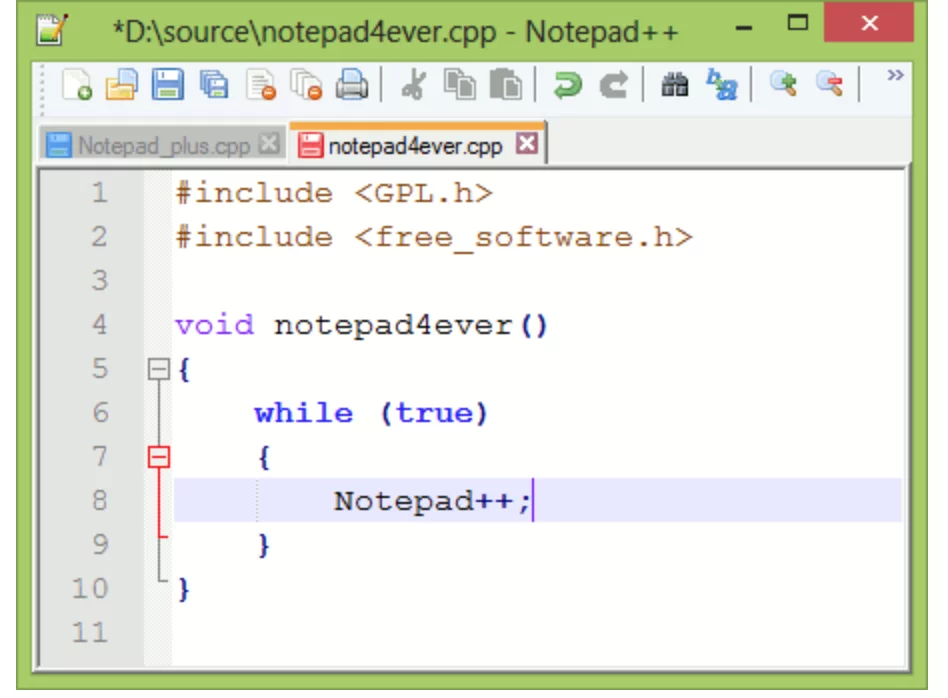This screenshot has height=698, width=948.
Task: Redo the undone edit
Action: (613, 85)
